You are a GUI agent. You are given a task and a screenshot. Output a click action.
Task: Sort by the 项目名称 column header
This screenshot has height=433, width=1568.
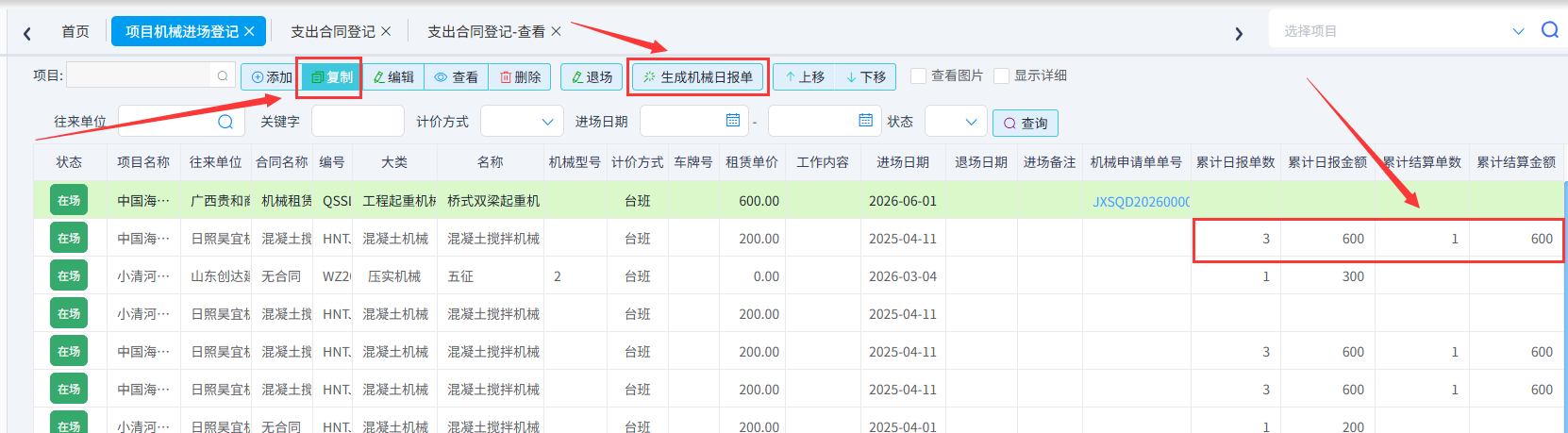pos(143,162)
